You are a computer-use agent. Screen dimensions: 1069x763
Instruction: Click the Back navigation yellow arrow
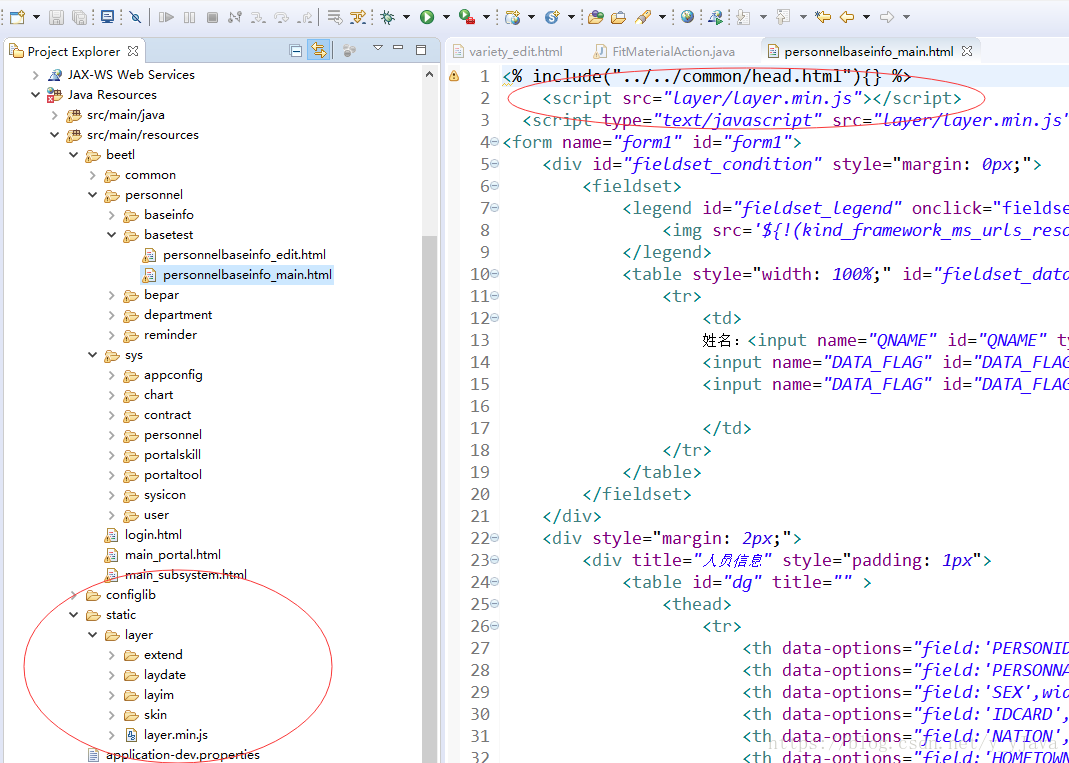tap(847, 16)
